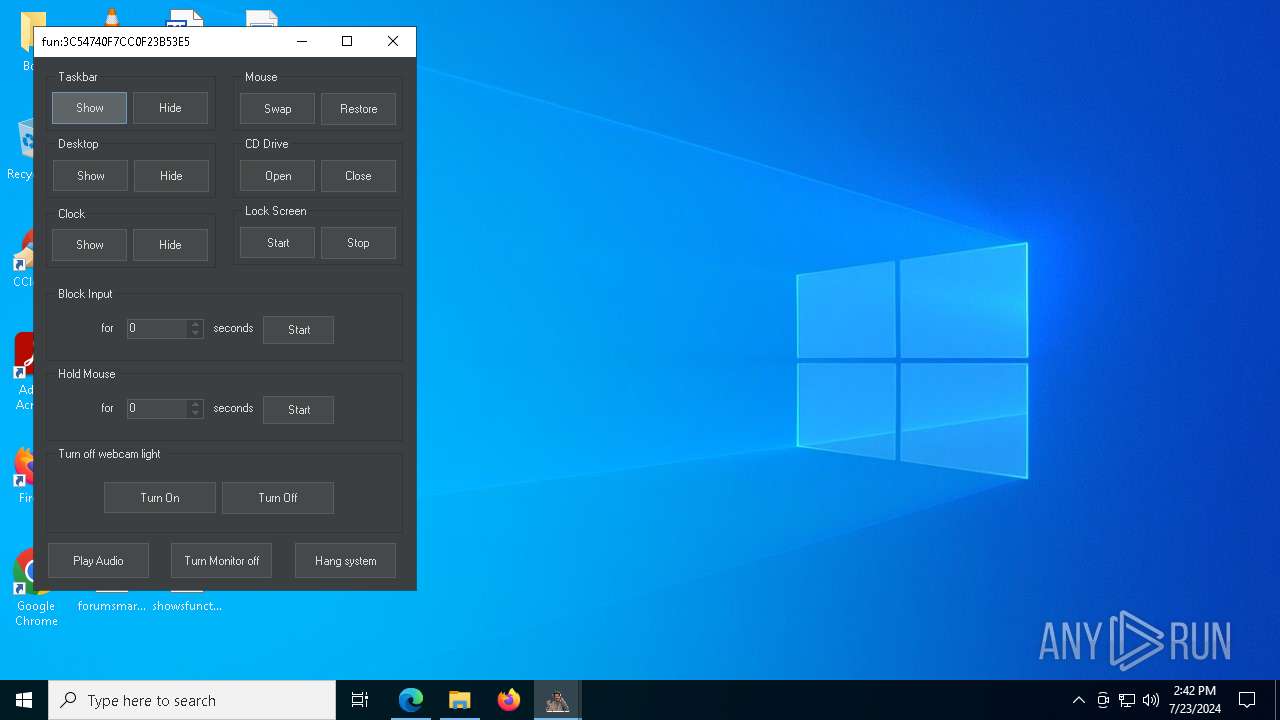Image resolution: width=1280 pixels, height=720 pixels.
Task: Close the fun window
Action: pos(393,41)
